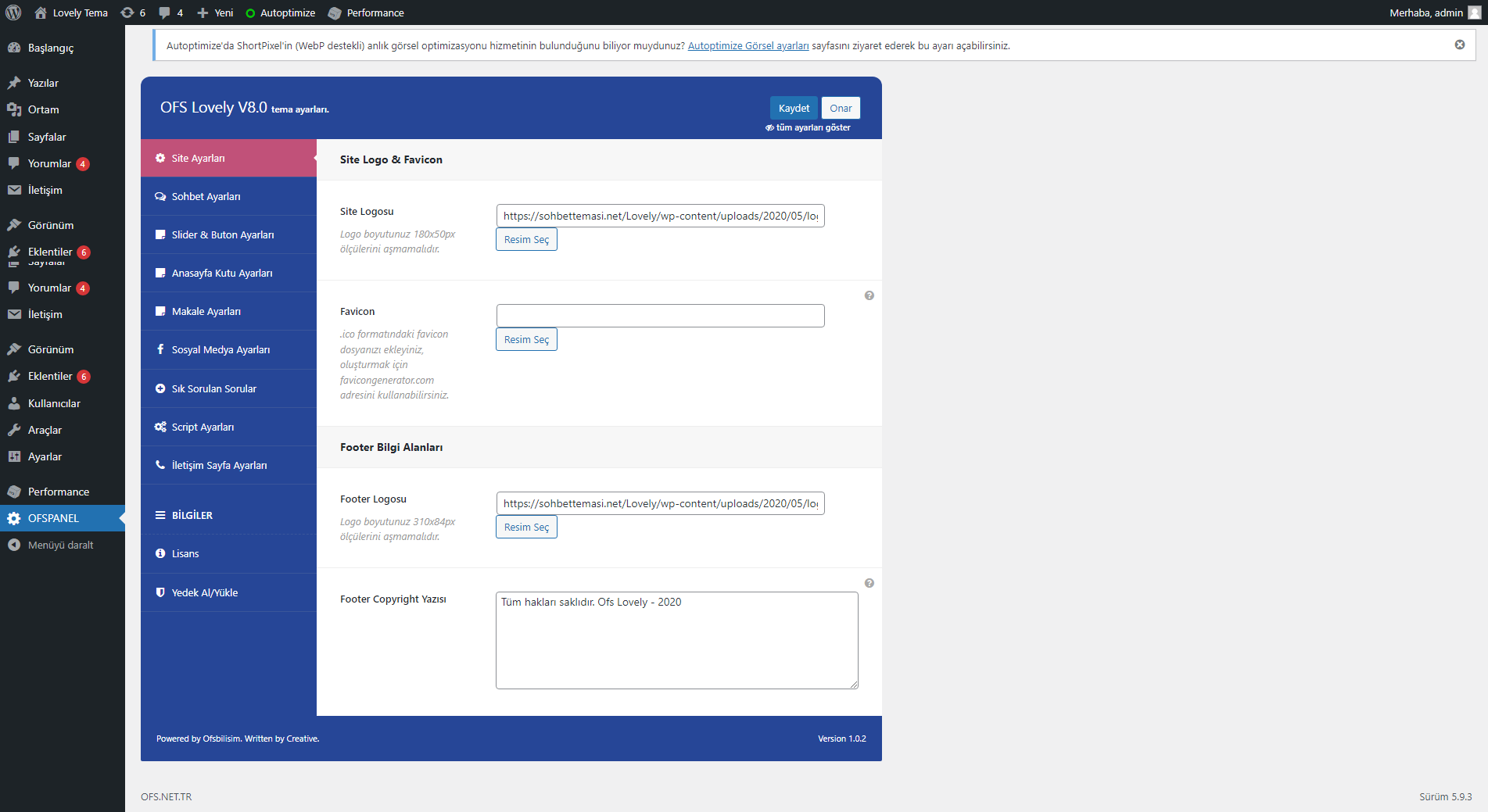Open the Autoptimize Görsel ayarları link
Screen dimensions: 1488x812
click(748, 45)
